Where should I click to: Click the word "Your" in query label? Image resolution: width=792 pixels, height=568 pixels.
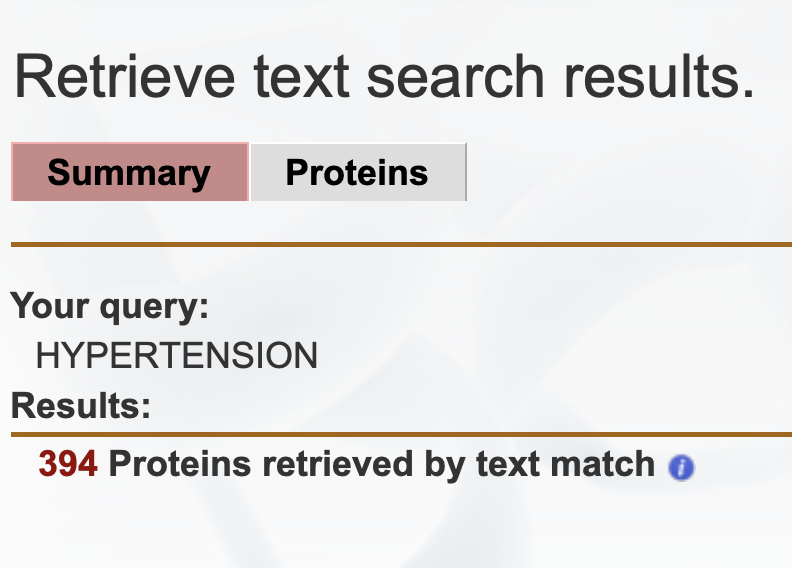50,306
